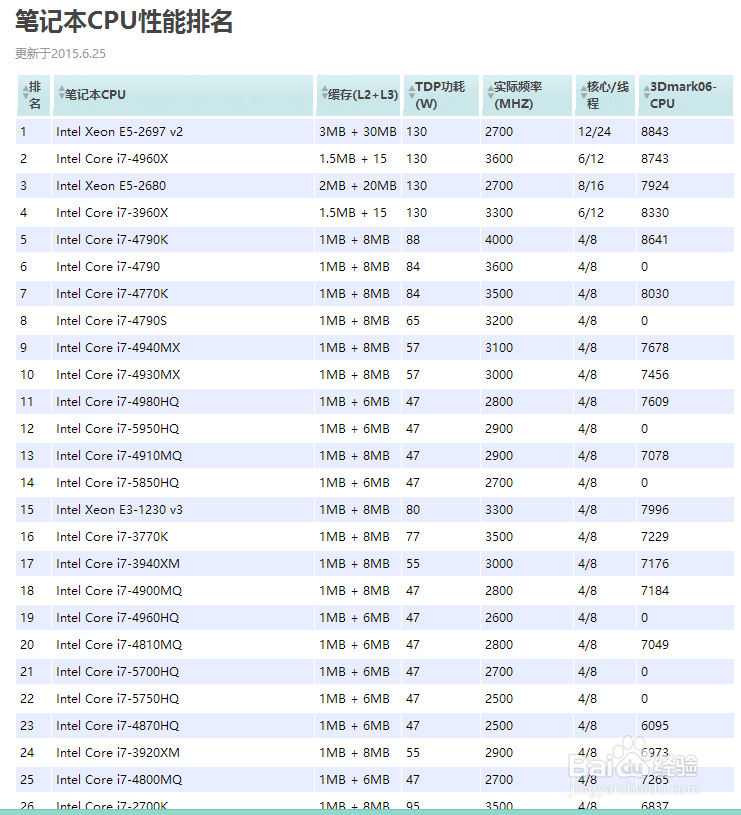The image size is (741, 815).
Task: Click TDP value 77
Action: point(413,537)
